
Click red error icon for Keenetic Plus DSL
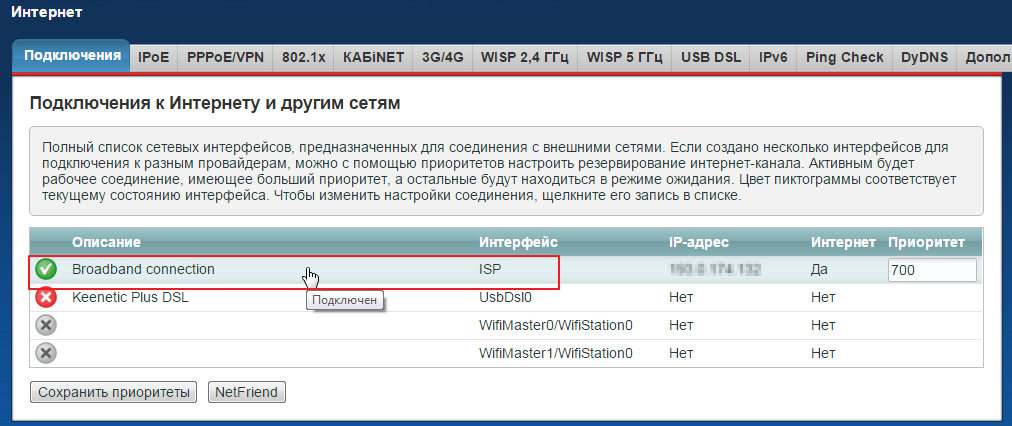click(46, 298)
